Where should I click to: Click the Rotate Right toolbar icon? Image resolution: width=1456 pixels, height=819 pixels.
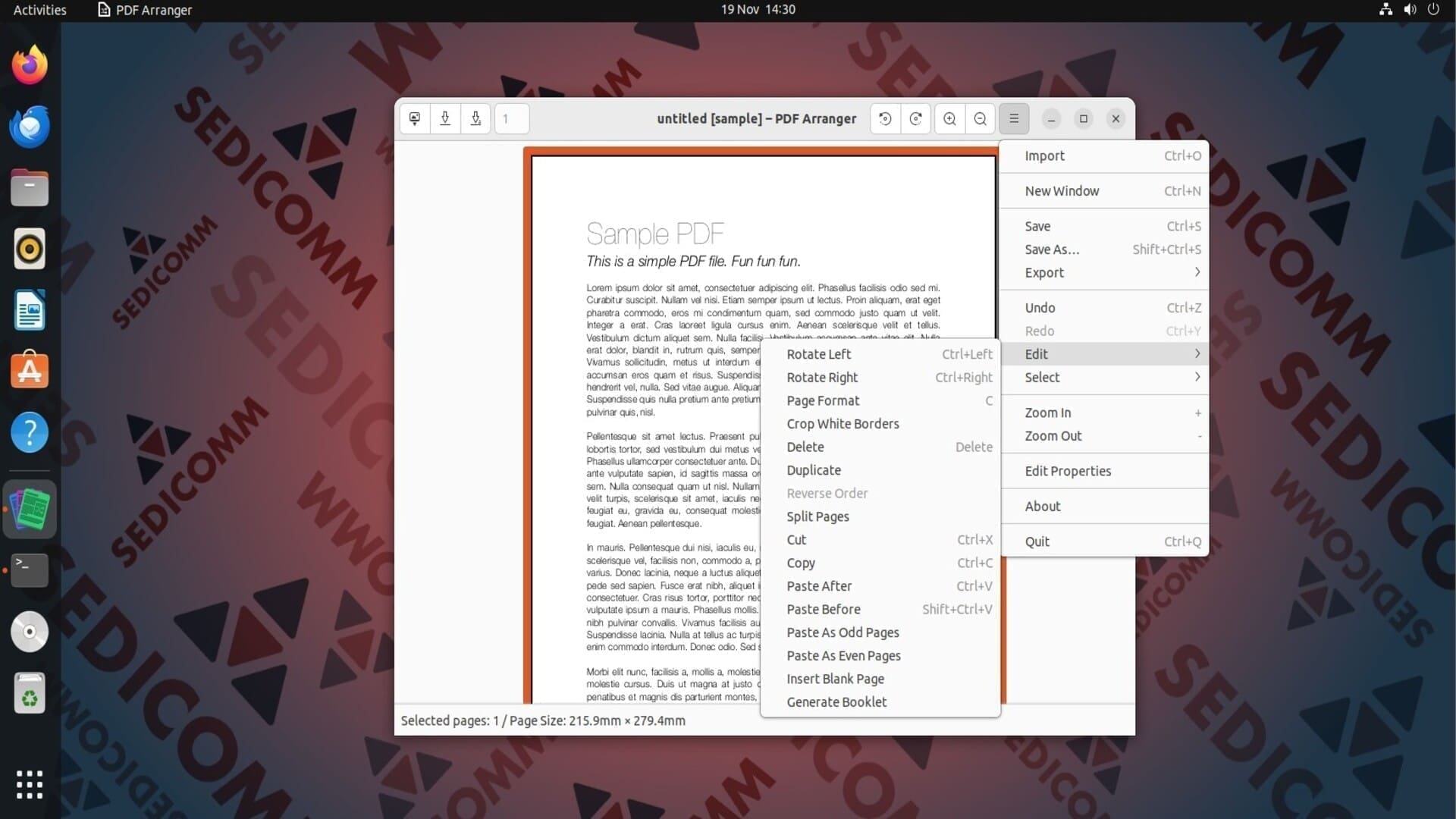(x=915, y=118)
